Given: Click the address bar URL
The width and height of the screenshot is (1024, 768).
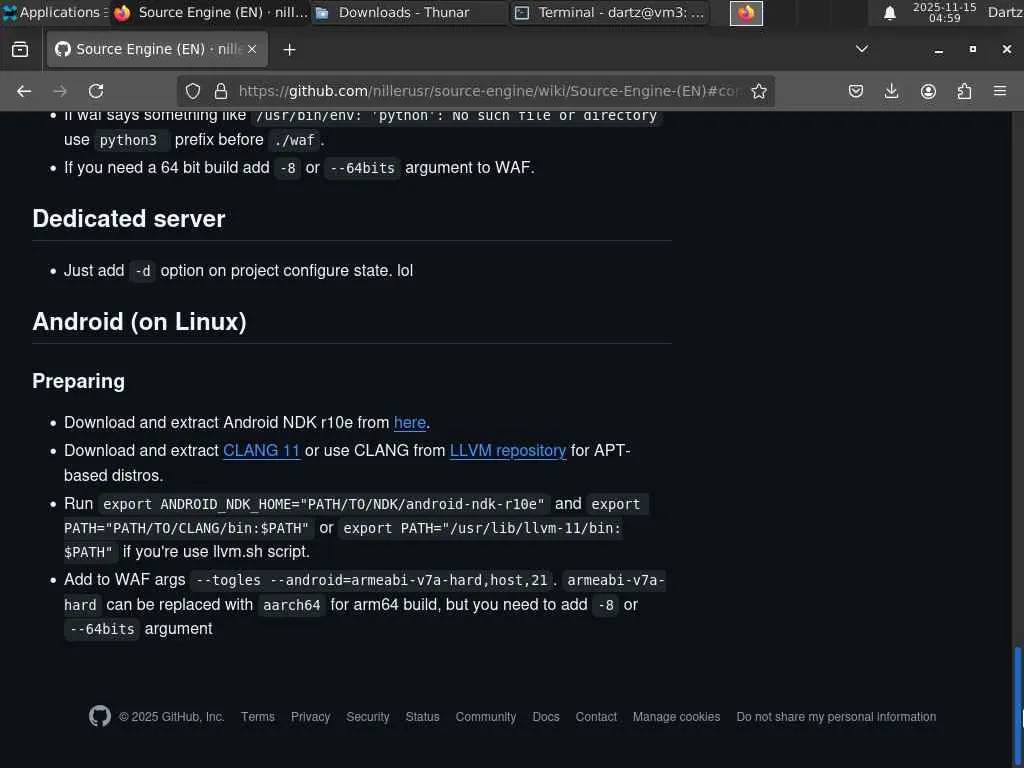Looking at the screenshot, I should click(x=488, y=91).
